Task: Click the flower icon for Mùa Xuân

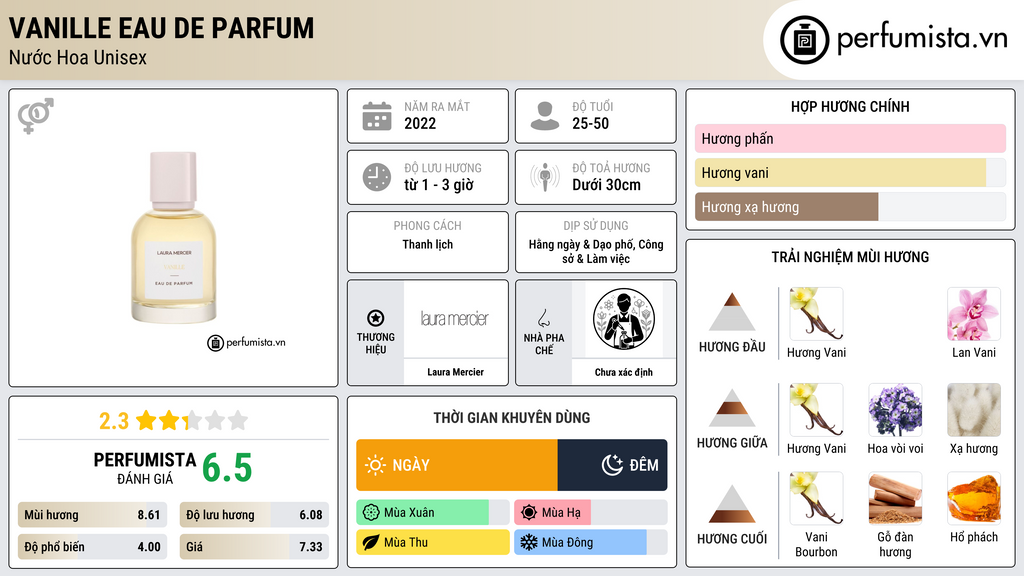Action: point(371,512)
